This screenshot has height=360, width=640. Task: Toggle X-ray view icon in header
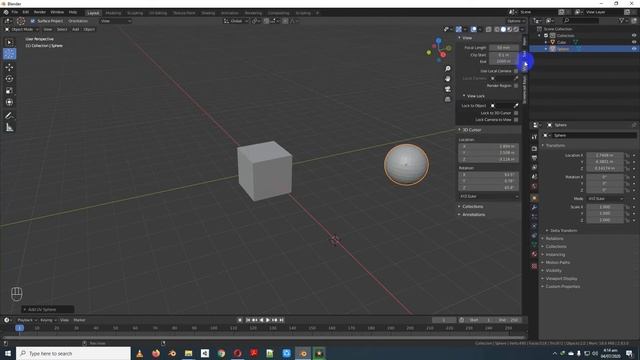[489, 29]
